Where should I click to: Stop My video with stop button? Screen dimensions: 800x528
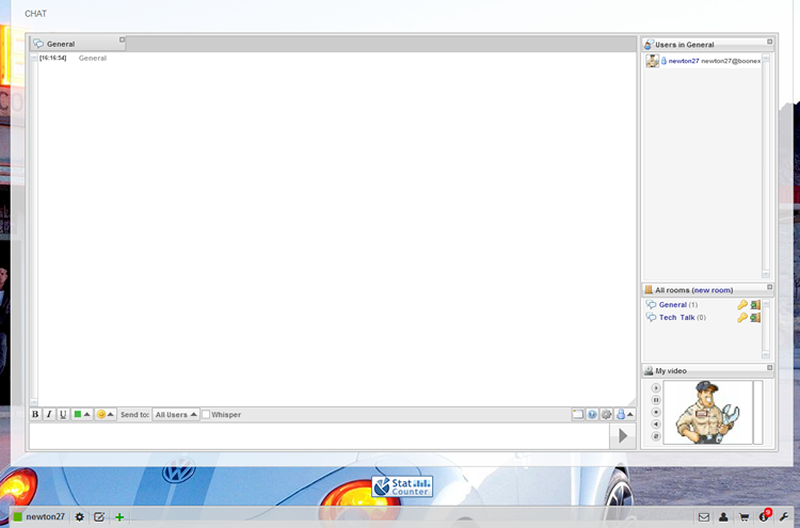[x=656, y=412]
